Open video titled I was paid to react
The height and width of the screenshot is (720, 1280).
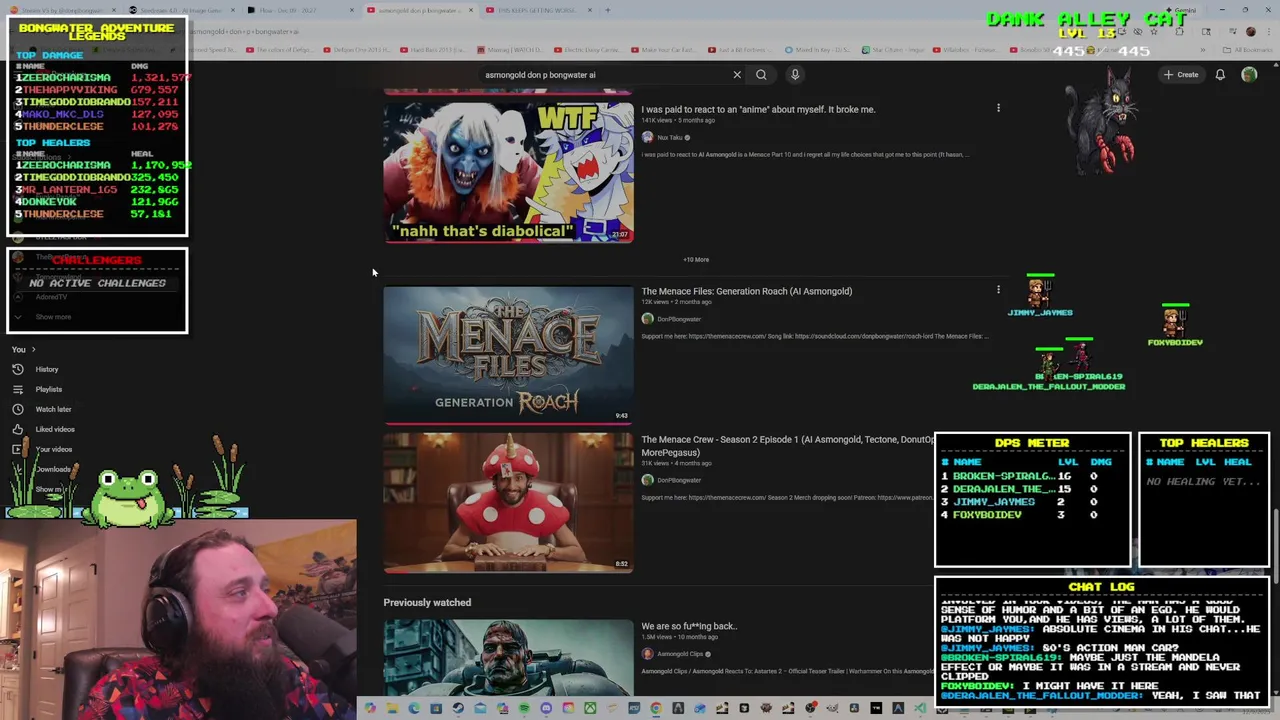(758, 109)
